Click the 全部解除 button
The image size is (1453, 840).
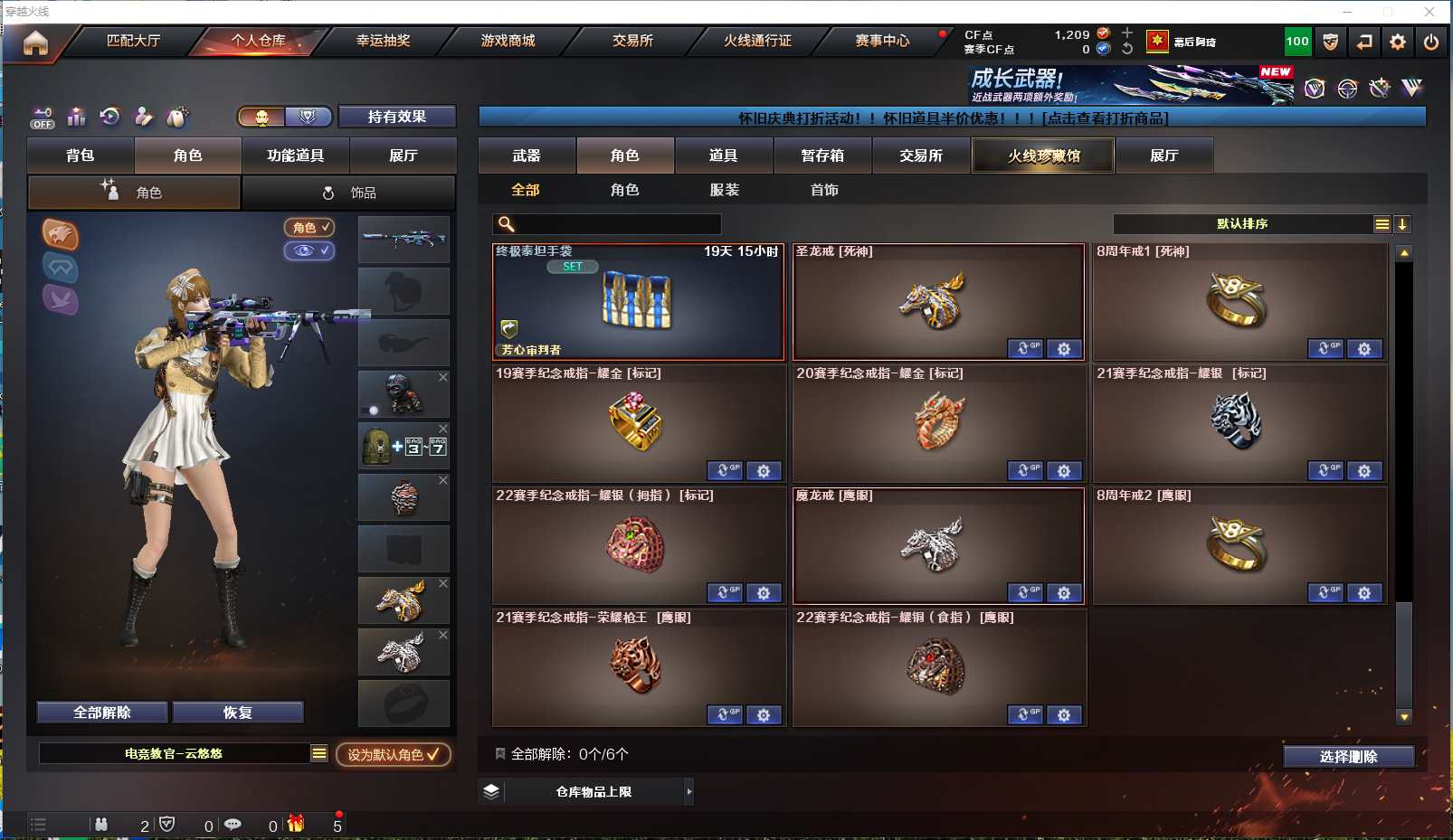pos(102,713)
